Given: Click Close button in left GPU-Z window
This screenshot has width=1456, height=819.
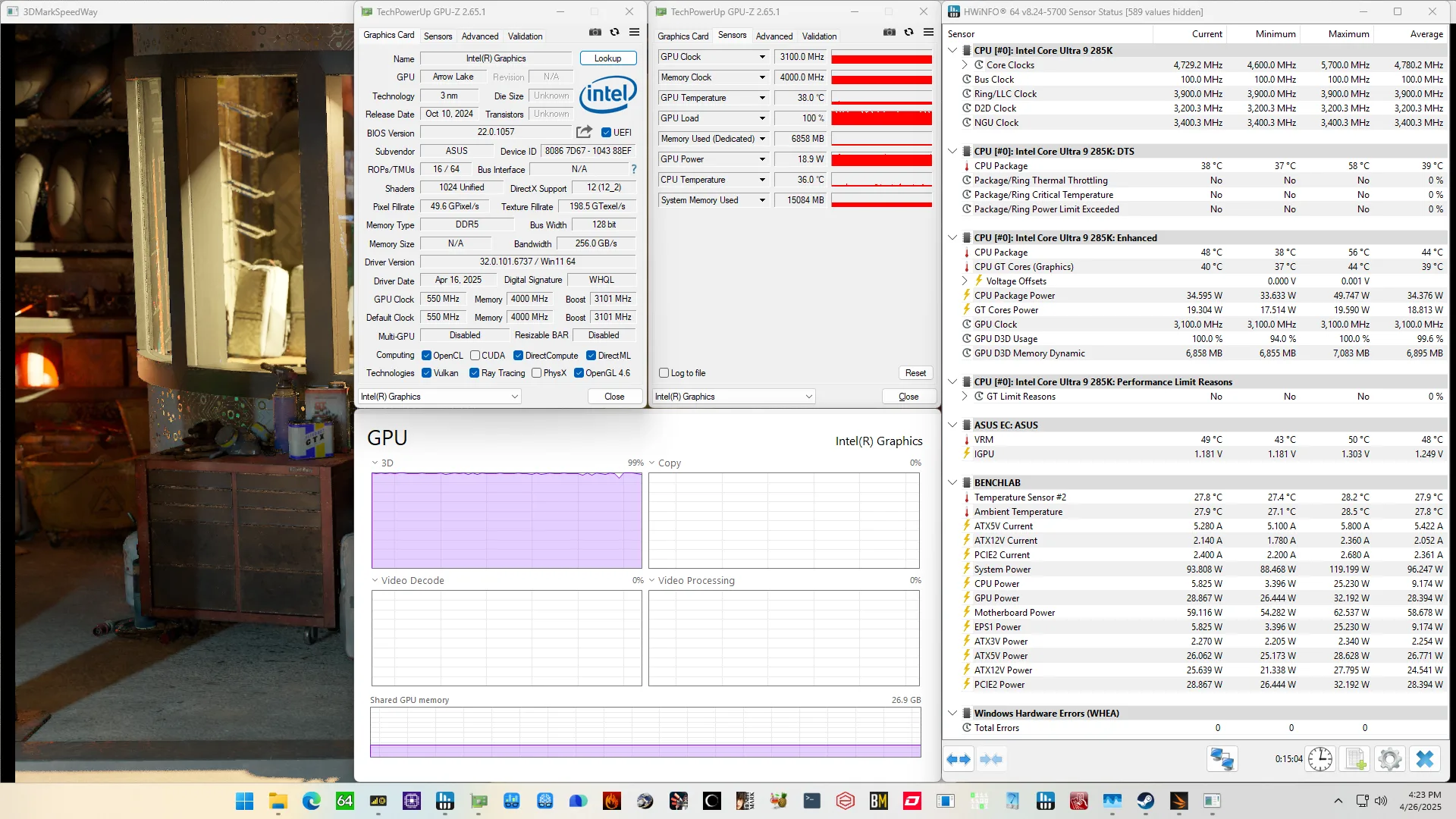Looking at the screenshot, I should tap(614, 397).
